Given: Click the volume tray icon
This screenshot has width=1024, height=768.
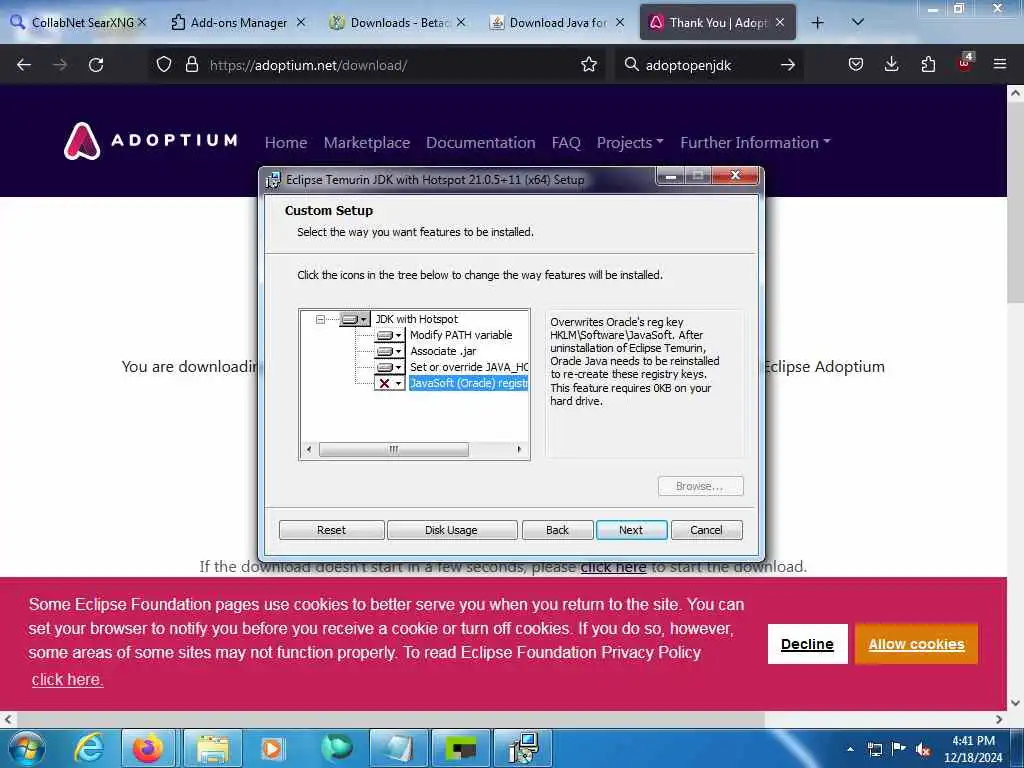Looking at the screenshot, I should coord(923,750).
